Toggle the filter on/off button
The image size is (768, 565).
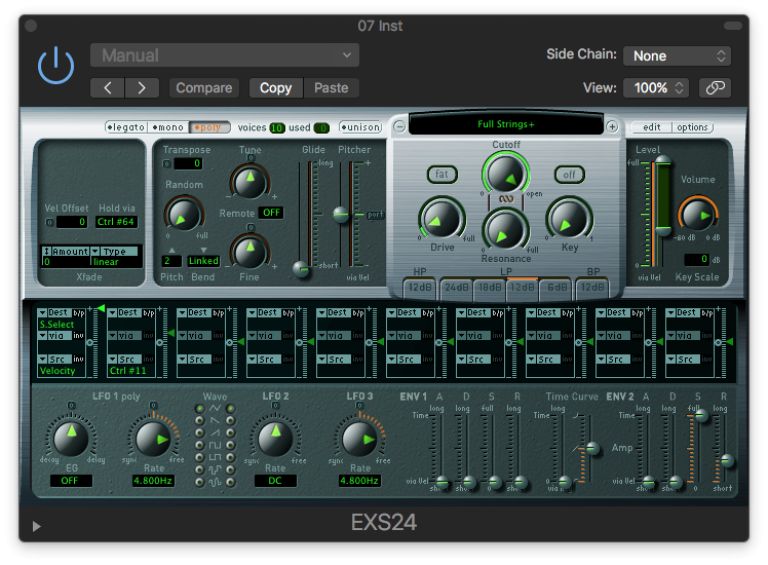569,174
